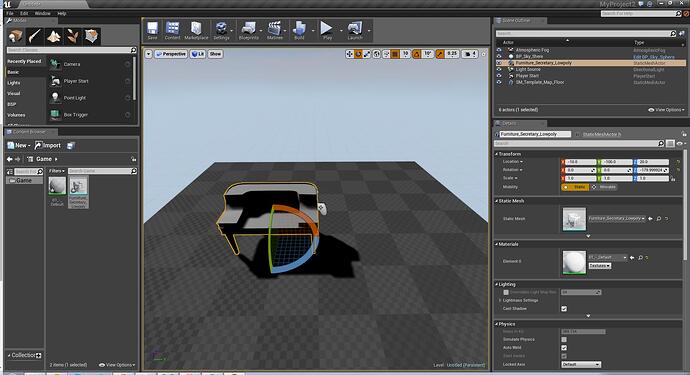The width and height of the screenshot is (690, 375).
Task: Click the Save All icon in Content Browser
Action: click(x=71, y=145)
